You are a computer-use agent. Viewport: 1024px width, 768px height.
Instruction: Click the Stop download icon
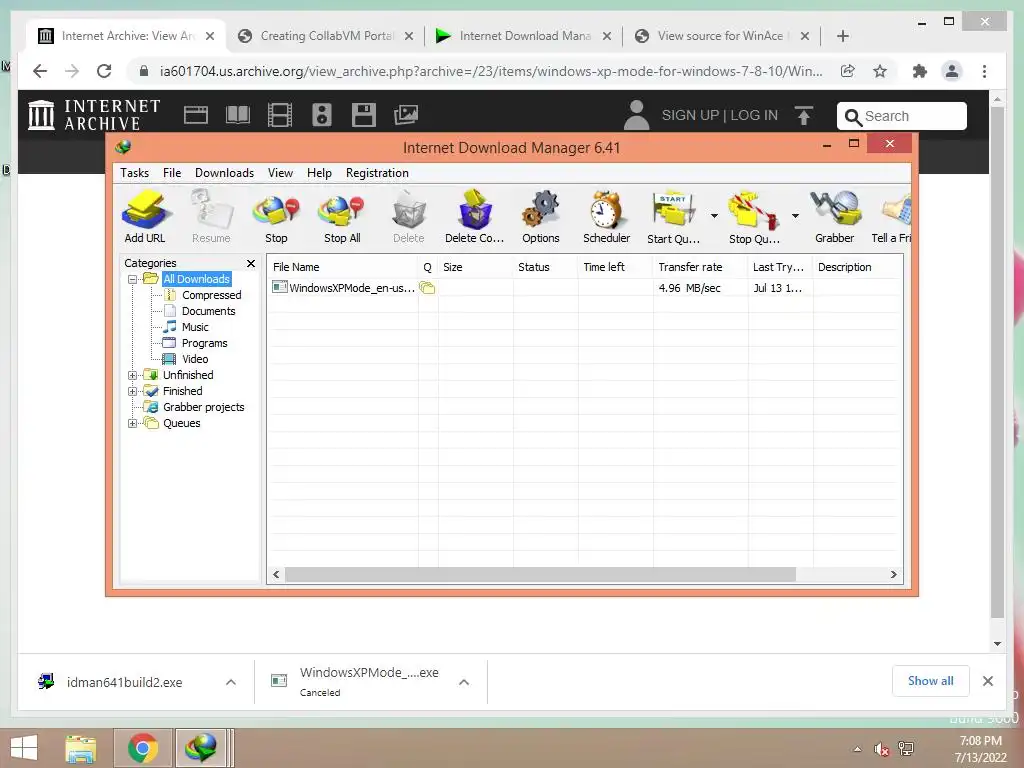[276, 216]
